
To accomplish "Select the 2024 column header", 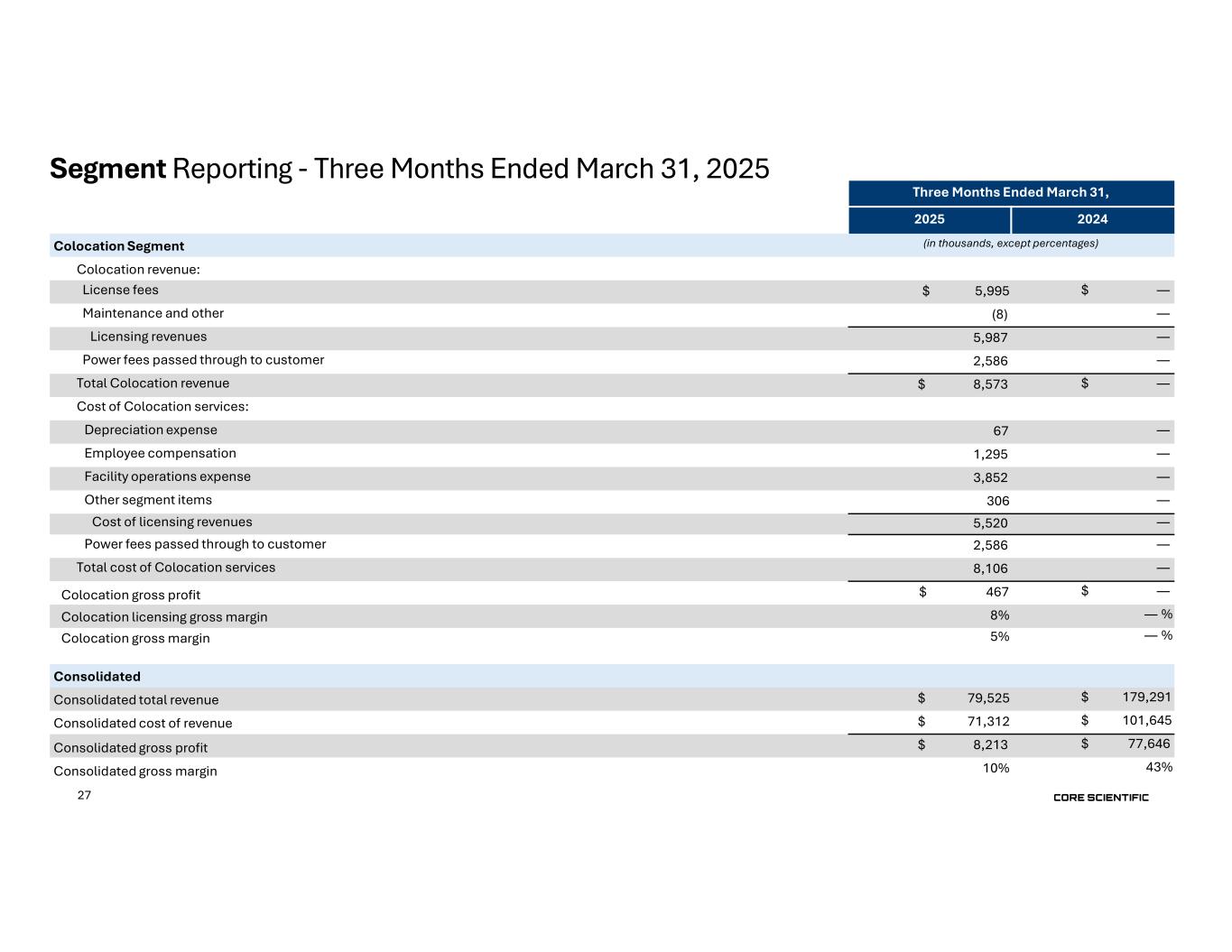I will [1092, 219].
